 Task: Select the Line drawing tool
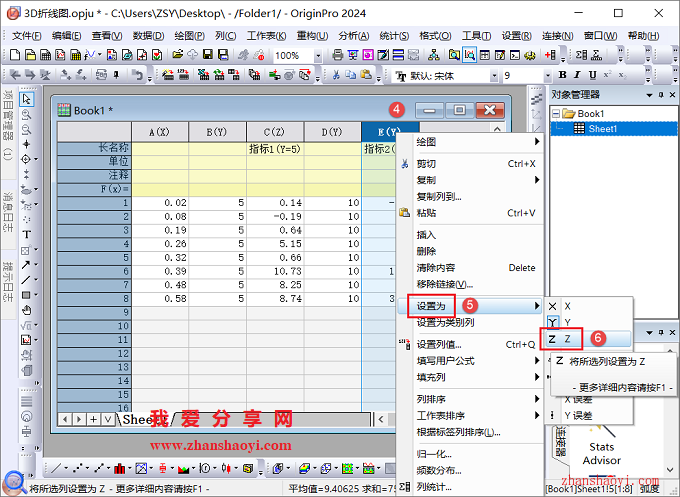click(x=26, y=280)
